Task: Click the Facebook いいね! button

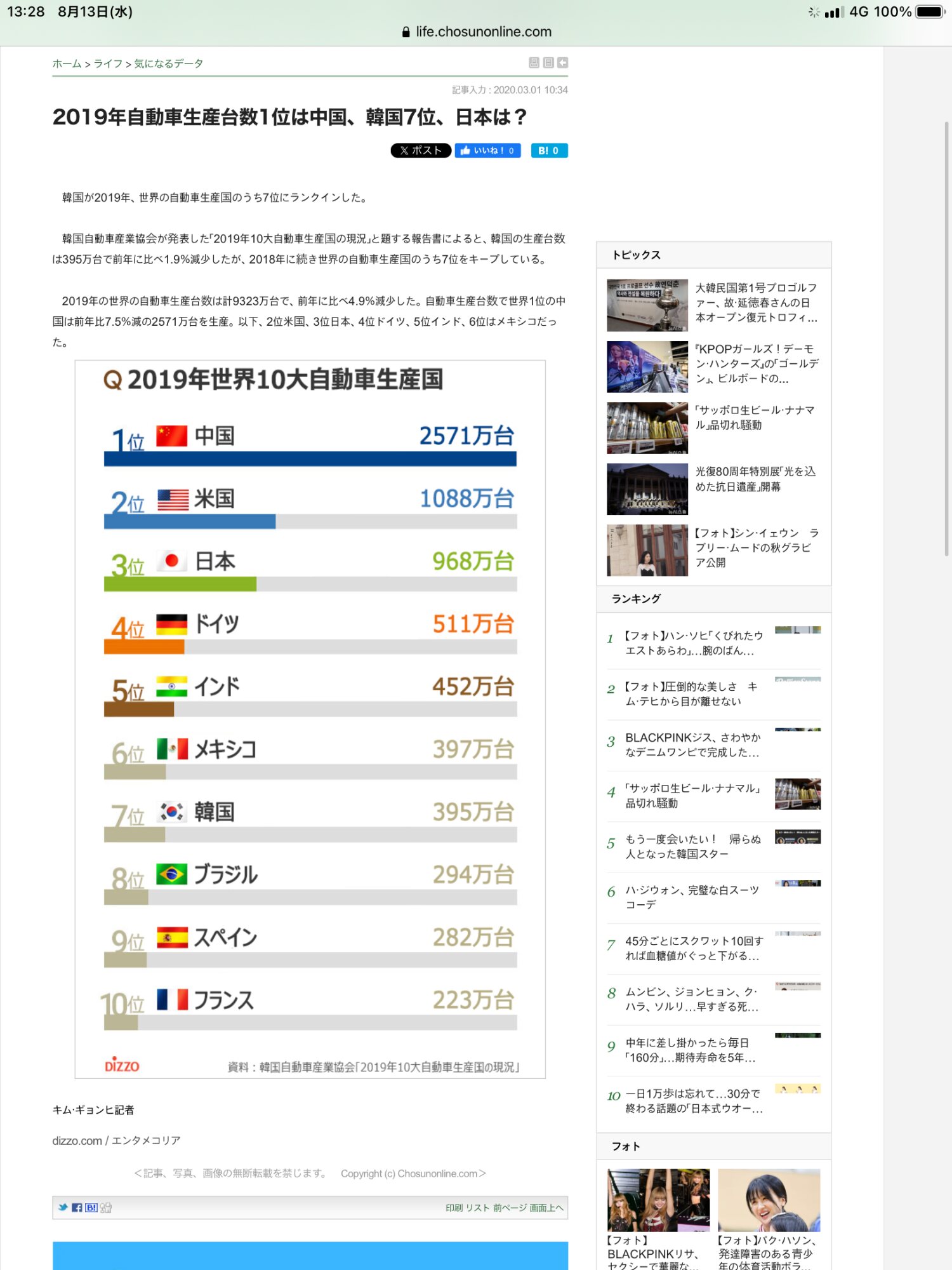Action: tap(487, 150)
